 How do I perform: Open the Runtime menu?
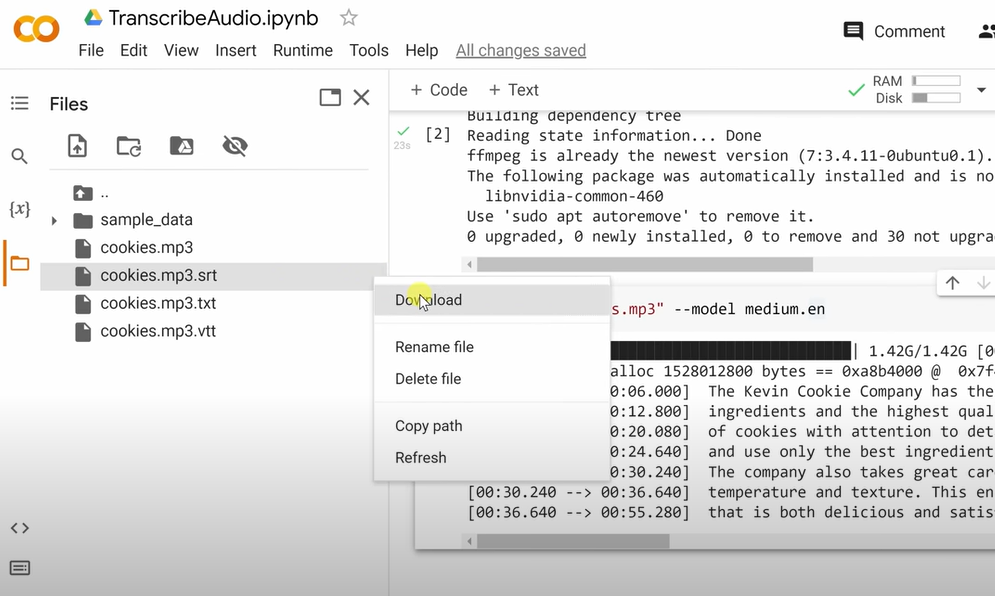click(302, 50)
